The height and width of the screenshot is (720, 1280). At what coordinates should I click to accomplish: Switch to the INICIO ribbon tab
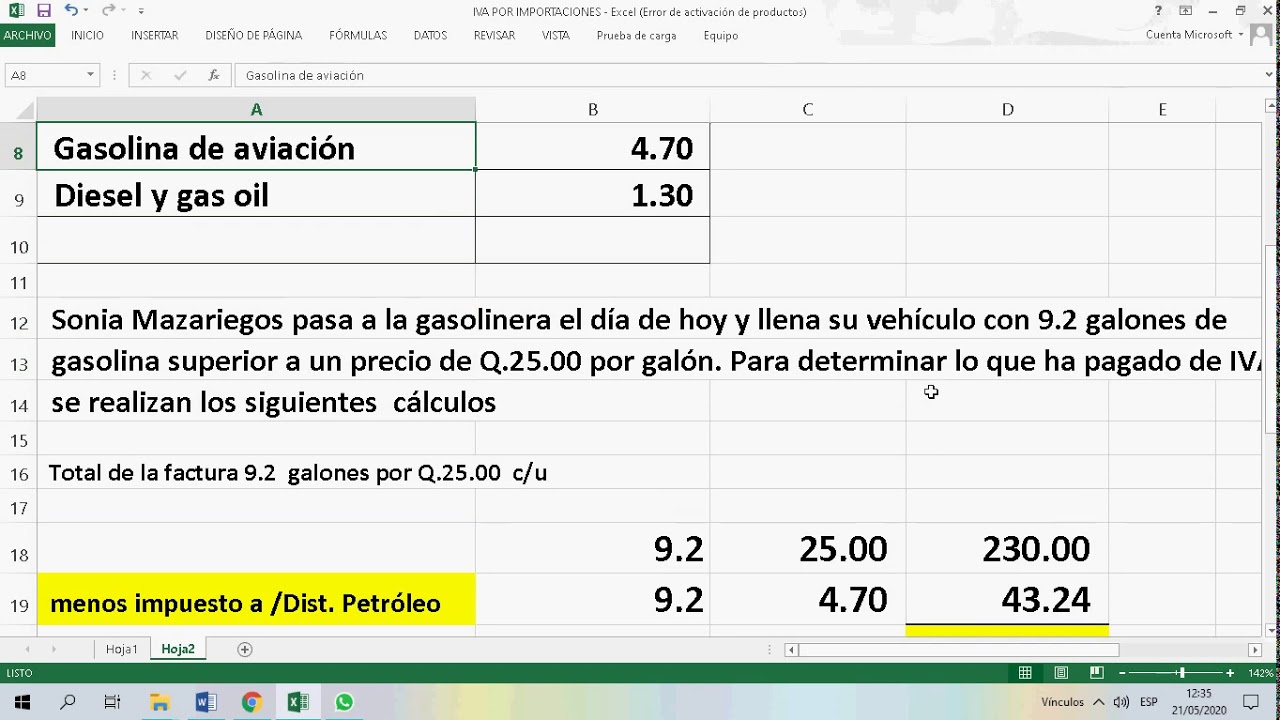click(x=87, y=35)
